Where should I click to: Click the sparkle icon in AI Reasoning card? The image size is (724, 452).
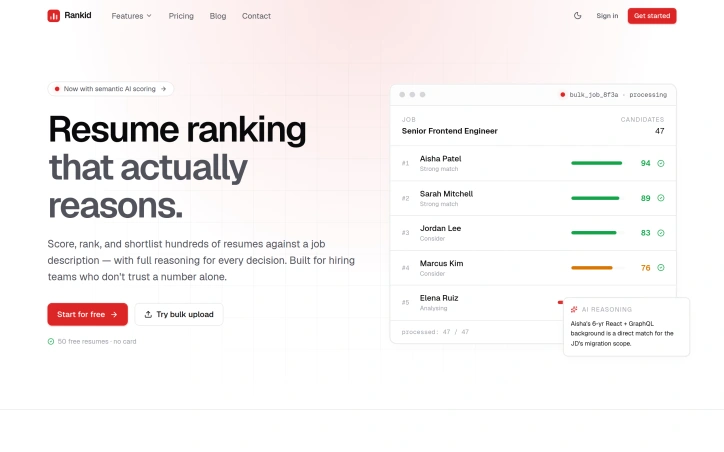pyautogui.click(x=574, y=309)
